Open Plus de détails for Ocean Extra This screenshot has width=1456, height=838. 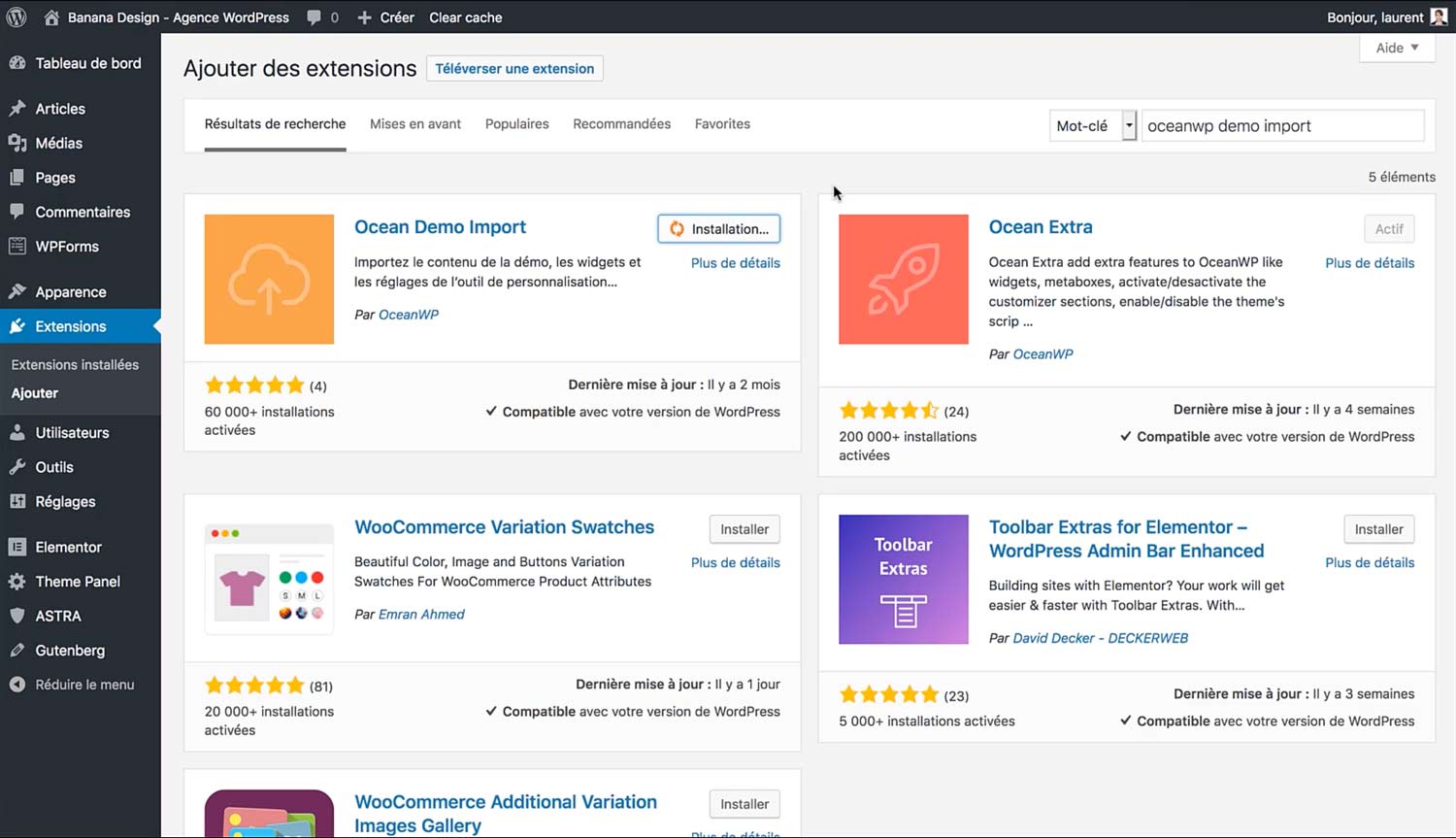(x=1370, y=263)
